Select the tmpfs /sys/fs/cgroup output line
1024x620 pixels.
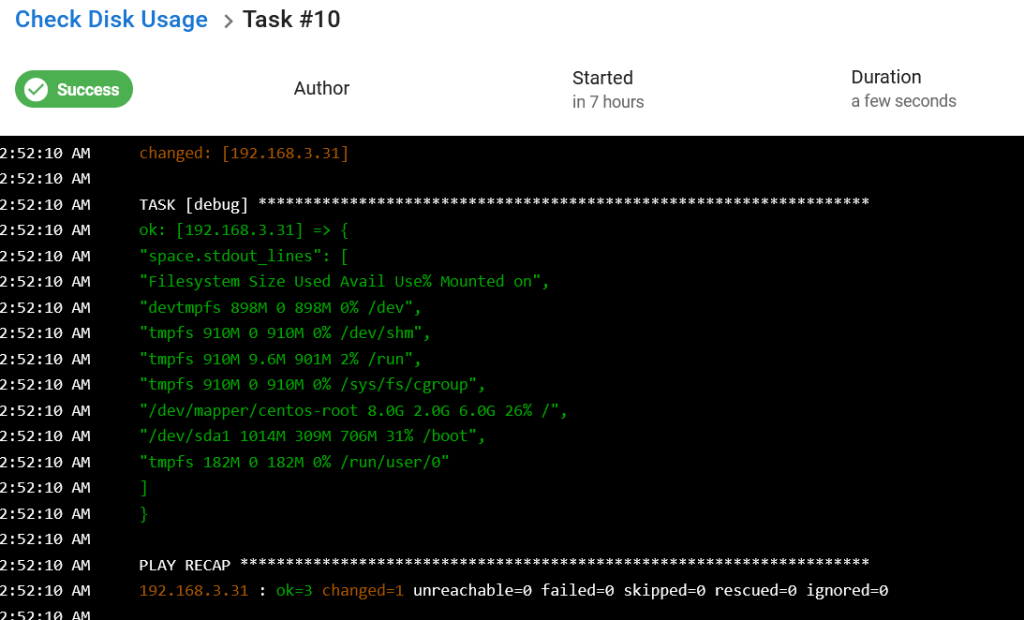point(312,385)
